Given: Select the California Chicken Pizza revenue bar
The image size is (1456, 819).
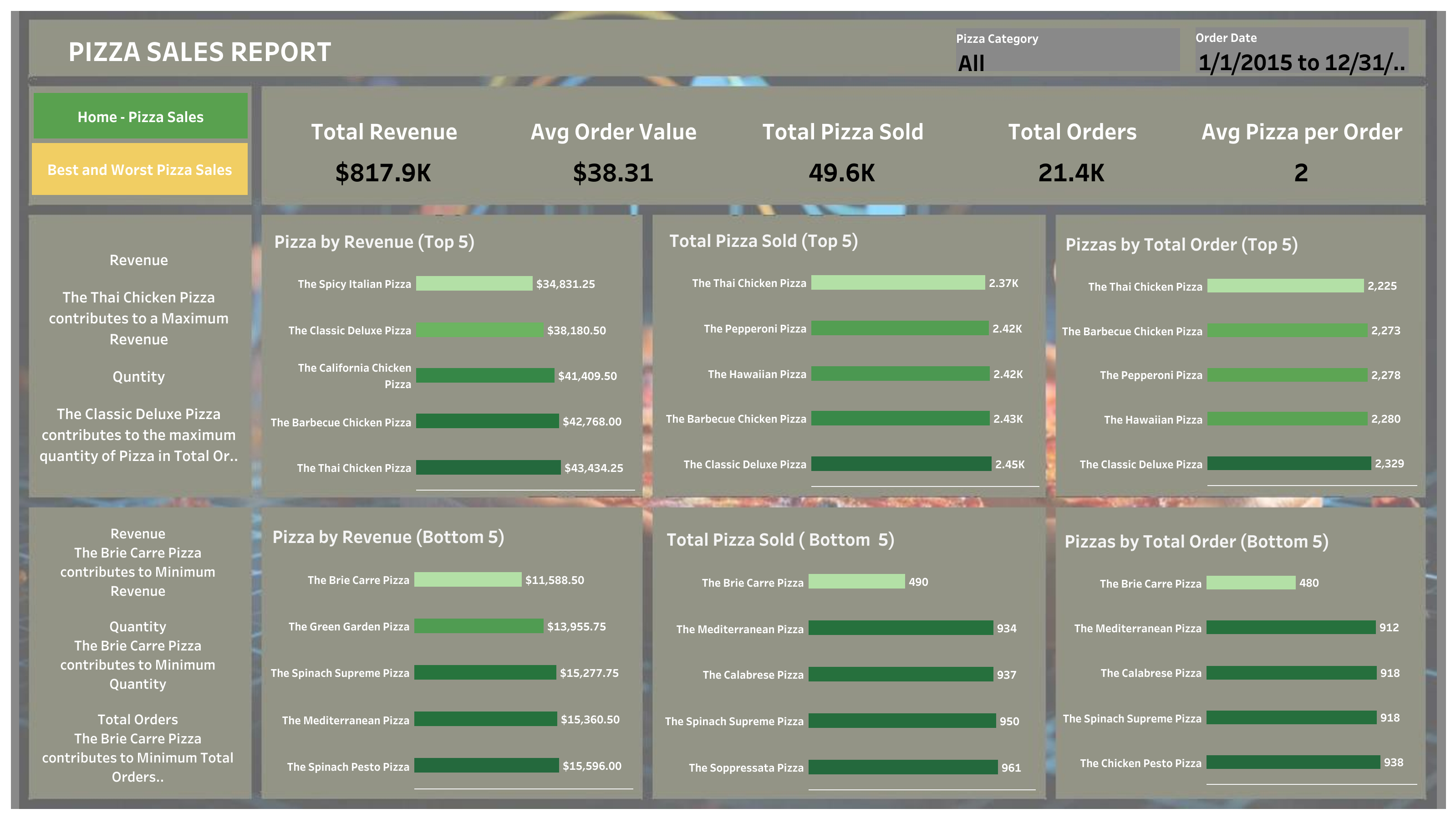Looking at the screenshot, I should click(x=485, y=375).
